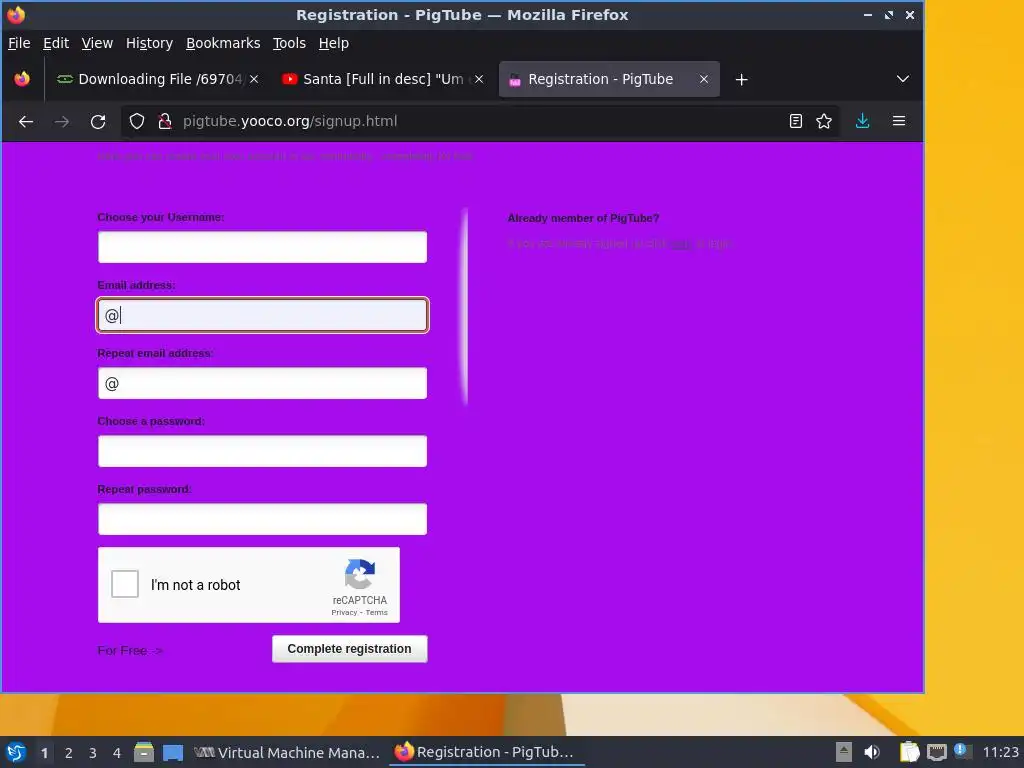Open the tracking protection shield icon

136,121
